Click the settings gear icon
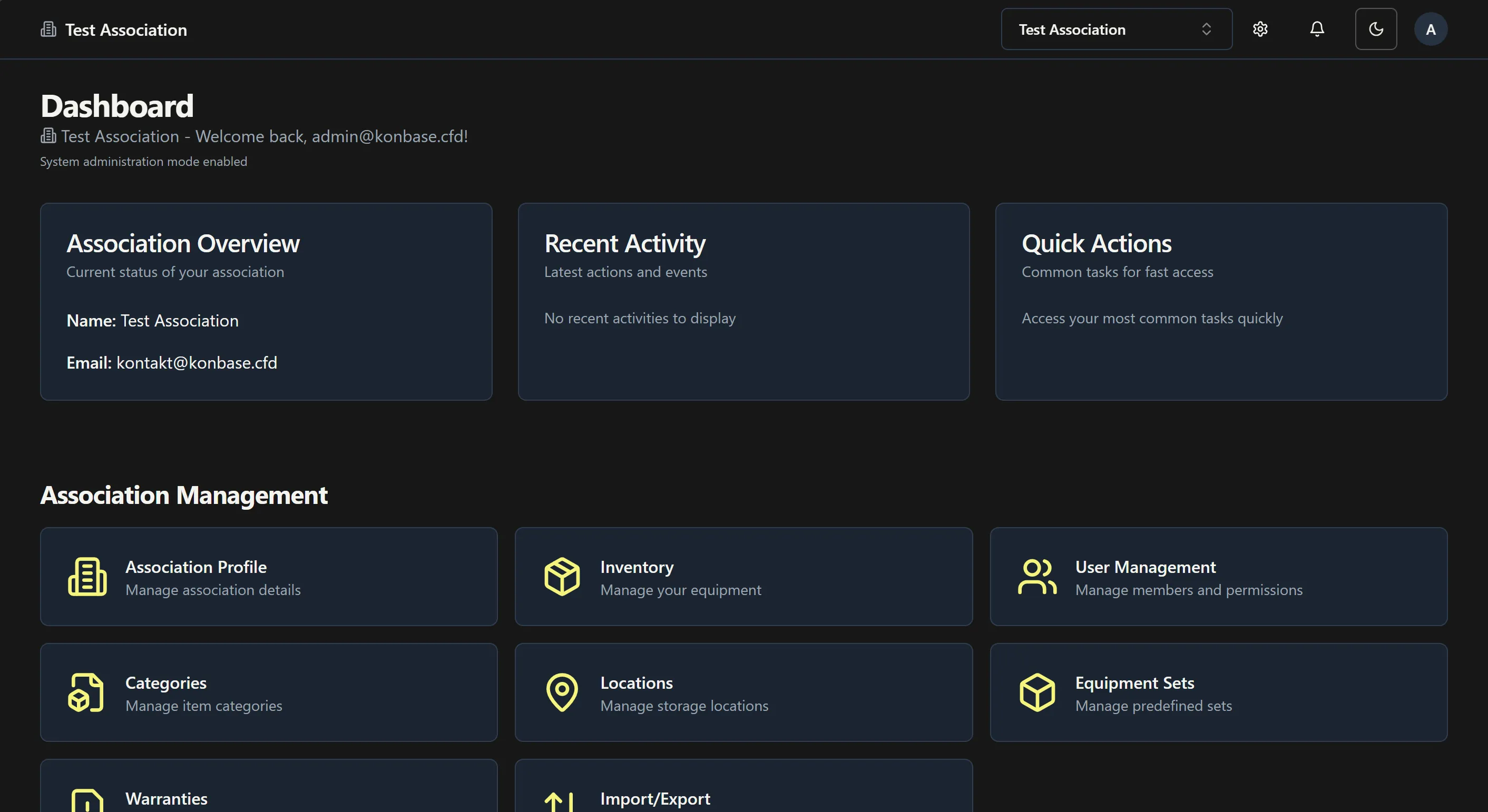 coord(1260,29)
